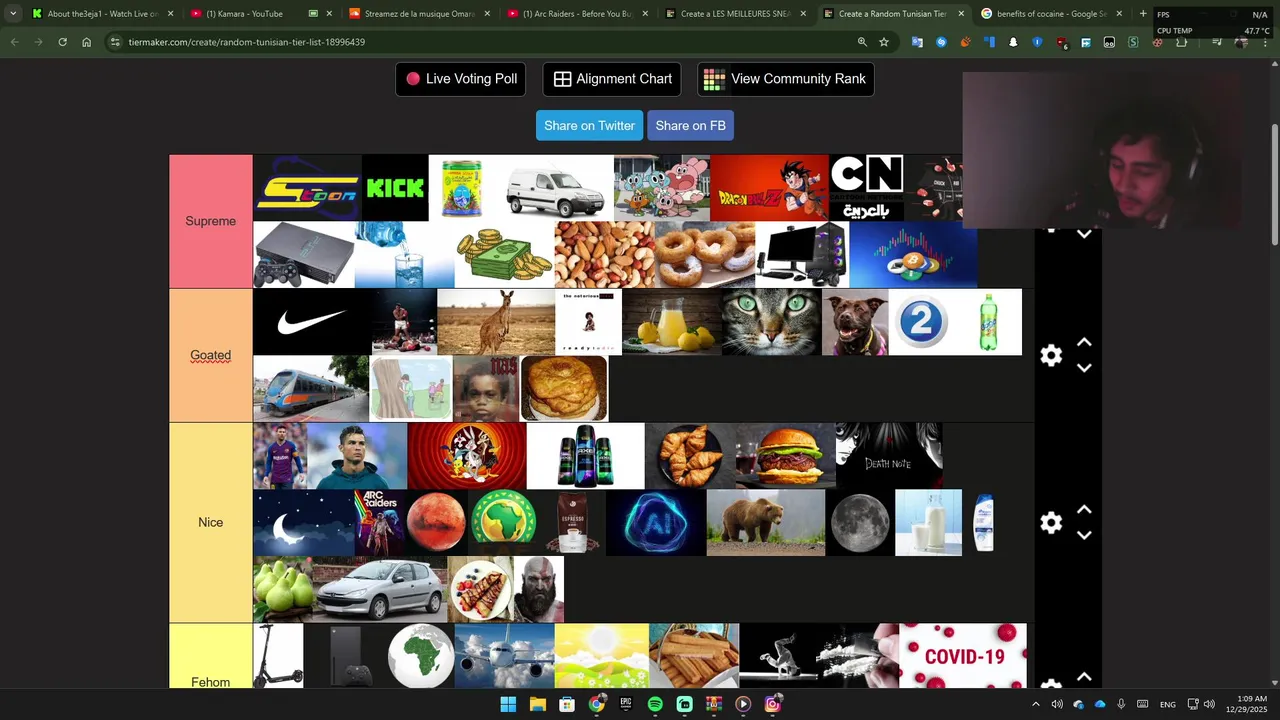Open the tab search dropdown

pyautogui.click(x=13, y=14)
